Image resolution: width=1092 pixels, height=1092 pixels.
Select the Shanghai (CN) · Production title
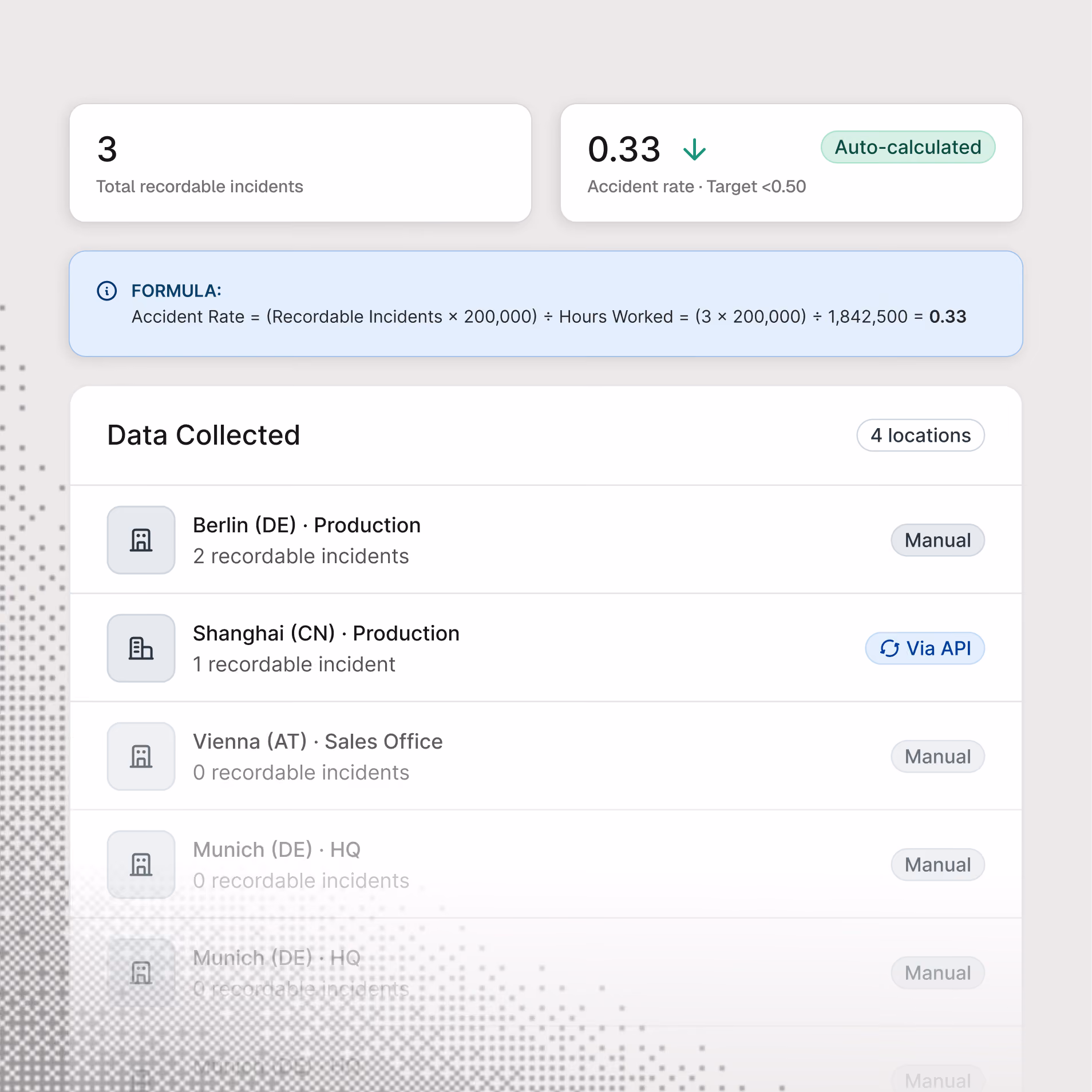(x=326, y=633)
